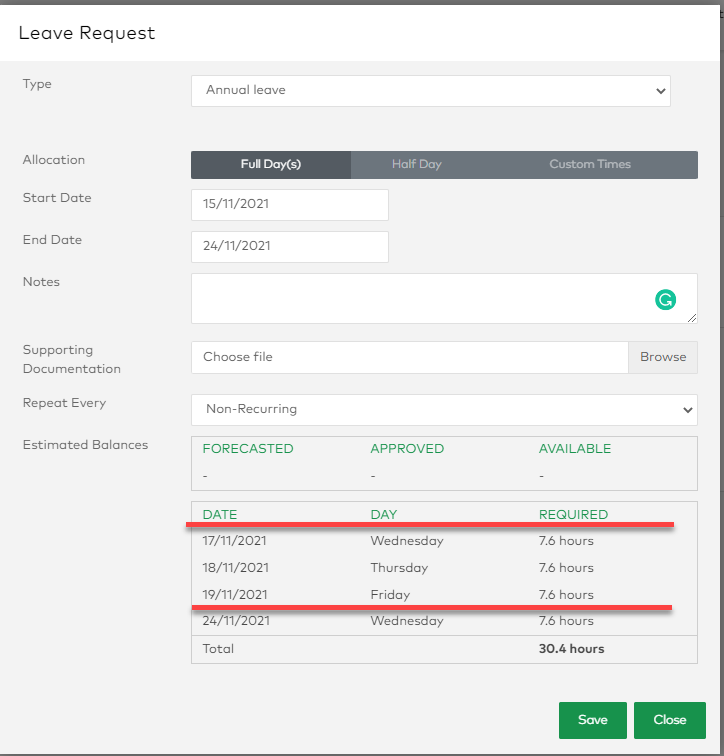Select the 19/11/2021 date cell
The width and height of the screenshot is (724, 756).
tap(235, 595)
